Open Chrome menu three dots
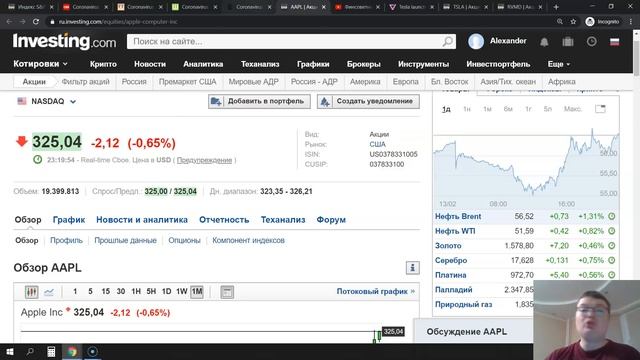 click(x=631, y=22)
